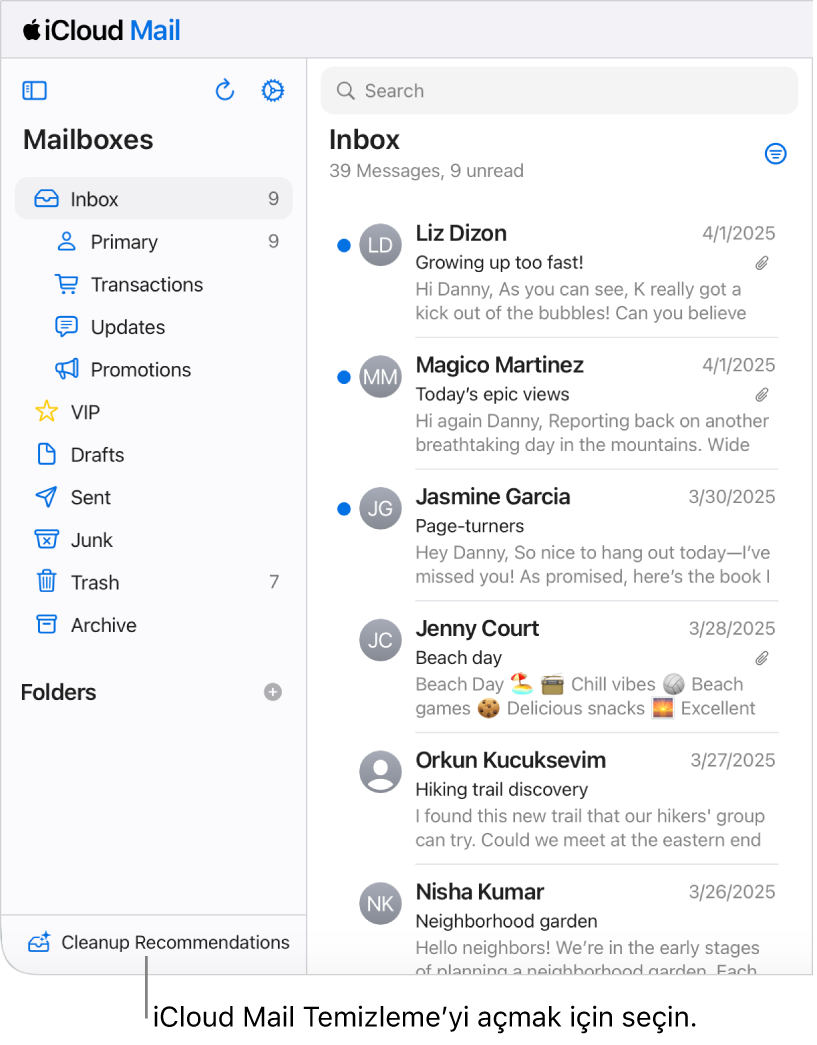The image size is (817, 1045).
Task: Select the Inbox mailbox
Action: point(154,199)
